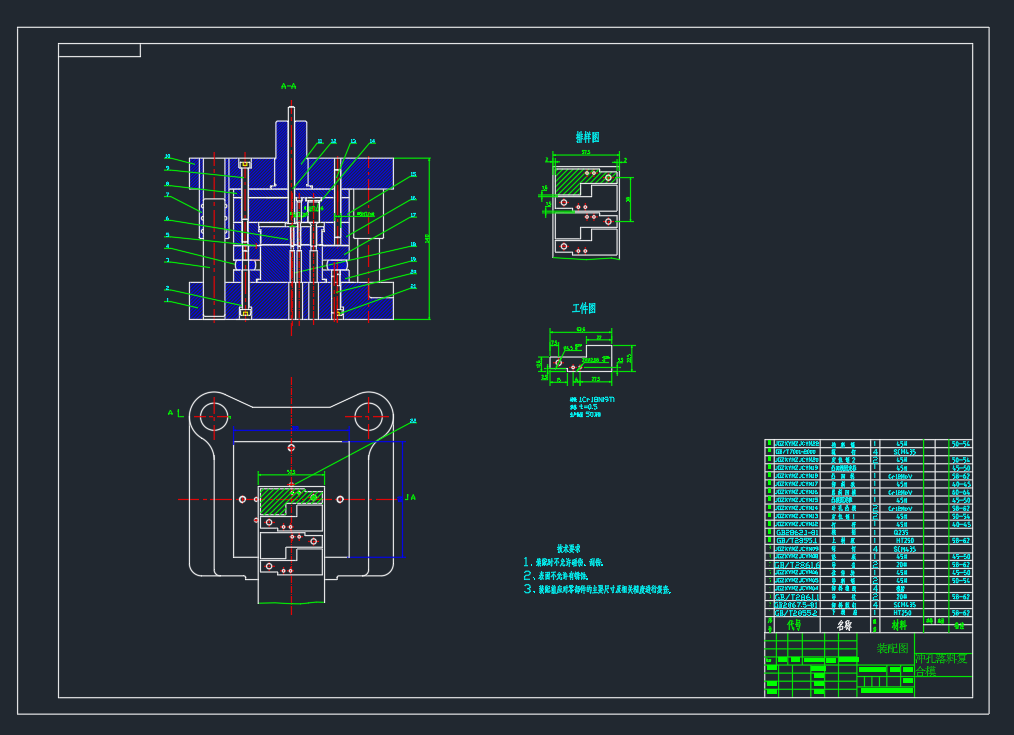Select the 排样图 strip layout title
Screen dimensions: 1014x735
pyautogui.click(x=587, y=137)
